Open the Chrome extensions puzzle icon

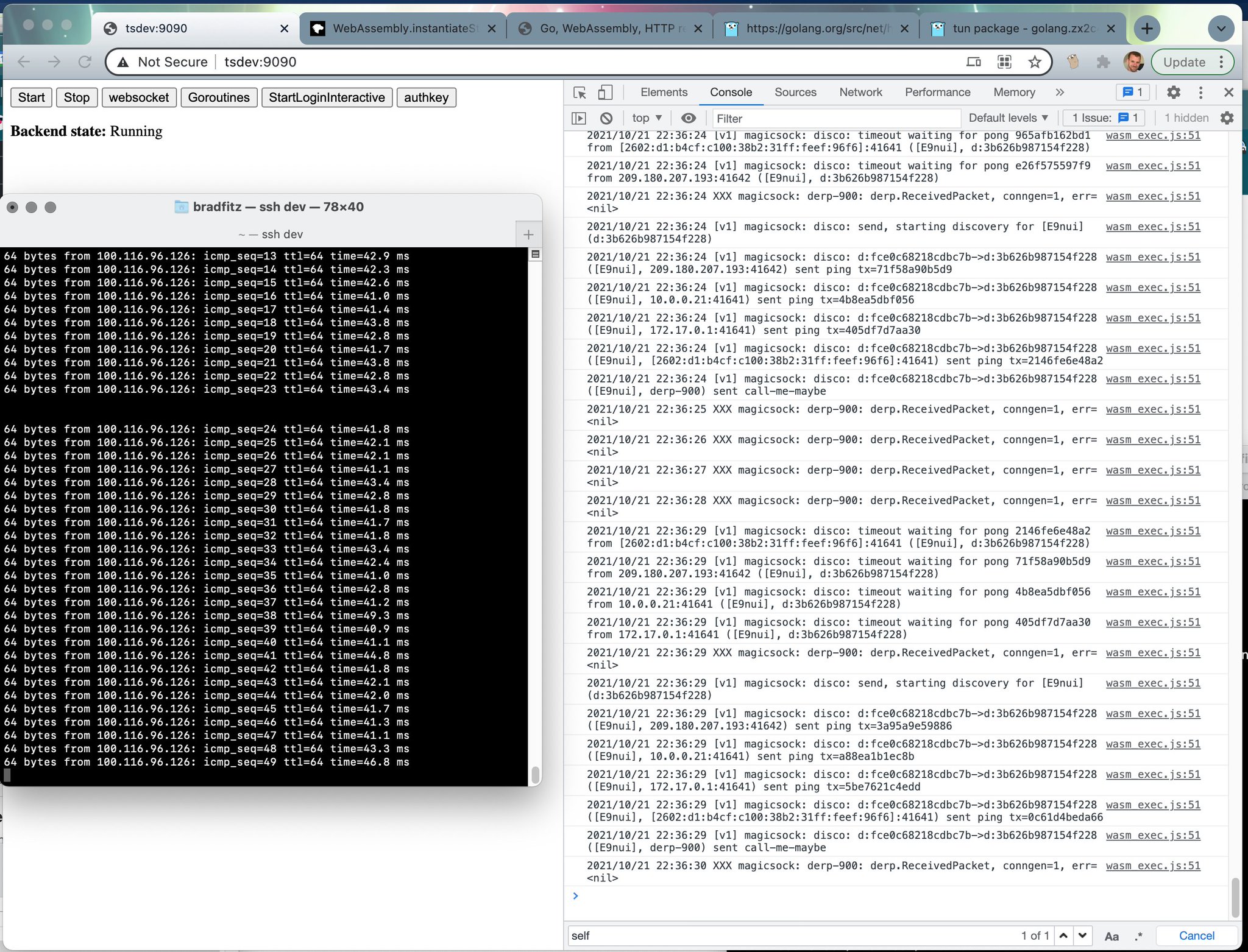[x=1102, y=62]
